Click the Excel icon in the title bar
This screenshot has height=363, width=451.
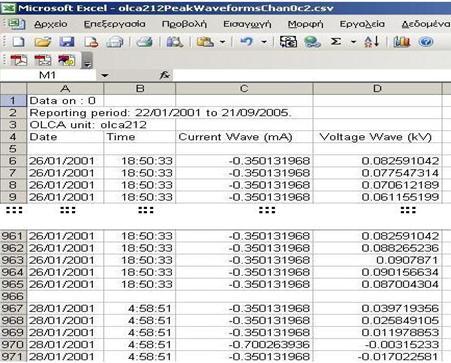8,8
